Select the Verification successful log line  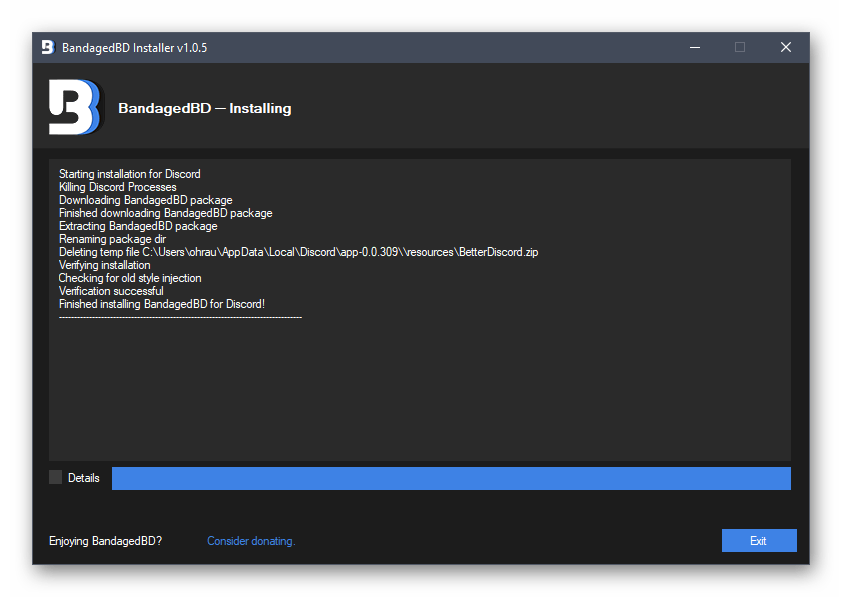110,291
